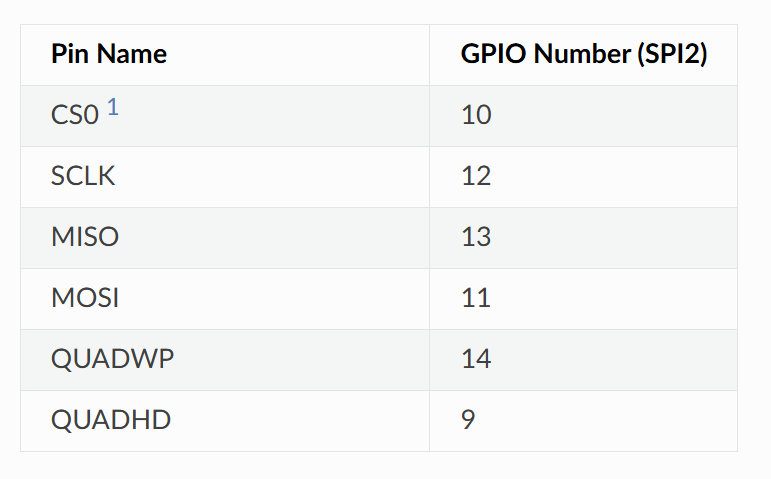
Task: Click the GPIO Number (SPI2) column header
Action: tap(584, 55)
